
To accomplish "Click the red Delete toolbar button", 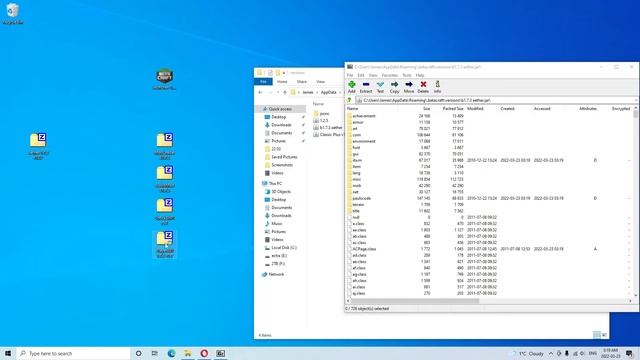I will click(423, 87).
